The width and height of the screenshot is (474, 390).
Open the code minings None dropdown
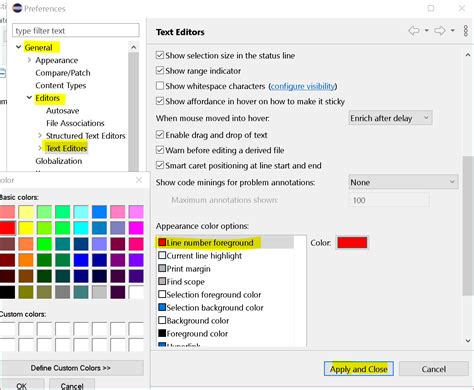[403, 182]
